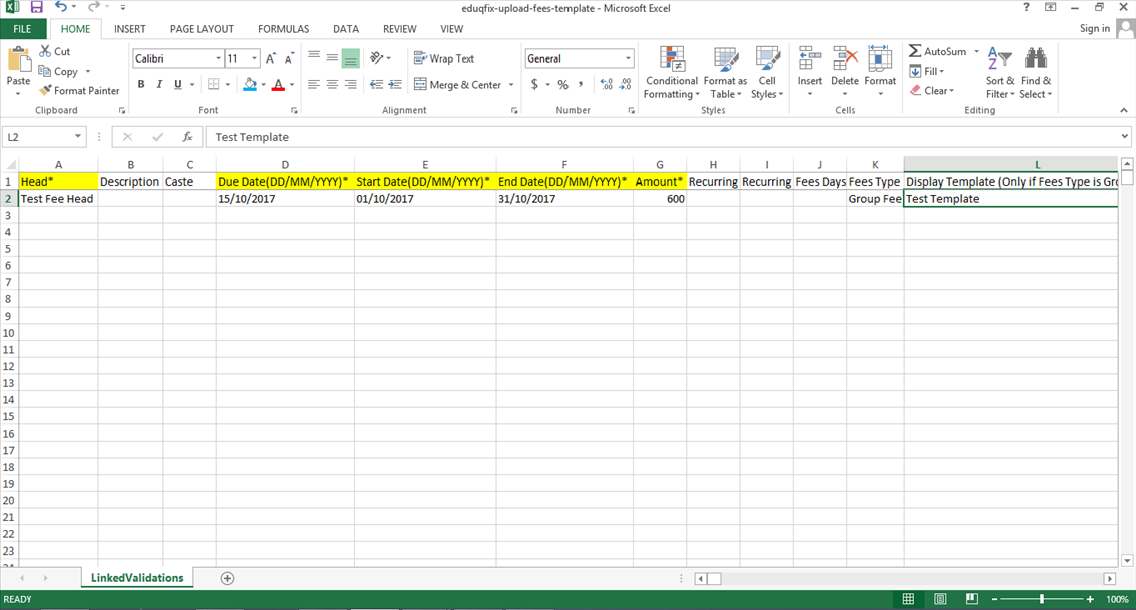Increase font size with the large A icon

pyautogui.click(x=270, y=59)
